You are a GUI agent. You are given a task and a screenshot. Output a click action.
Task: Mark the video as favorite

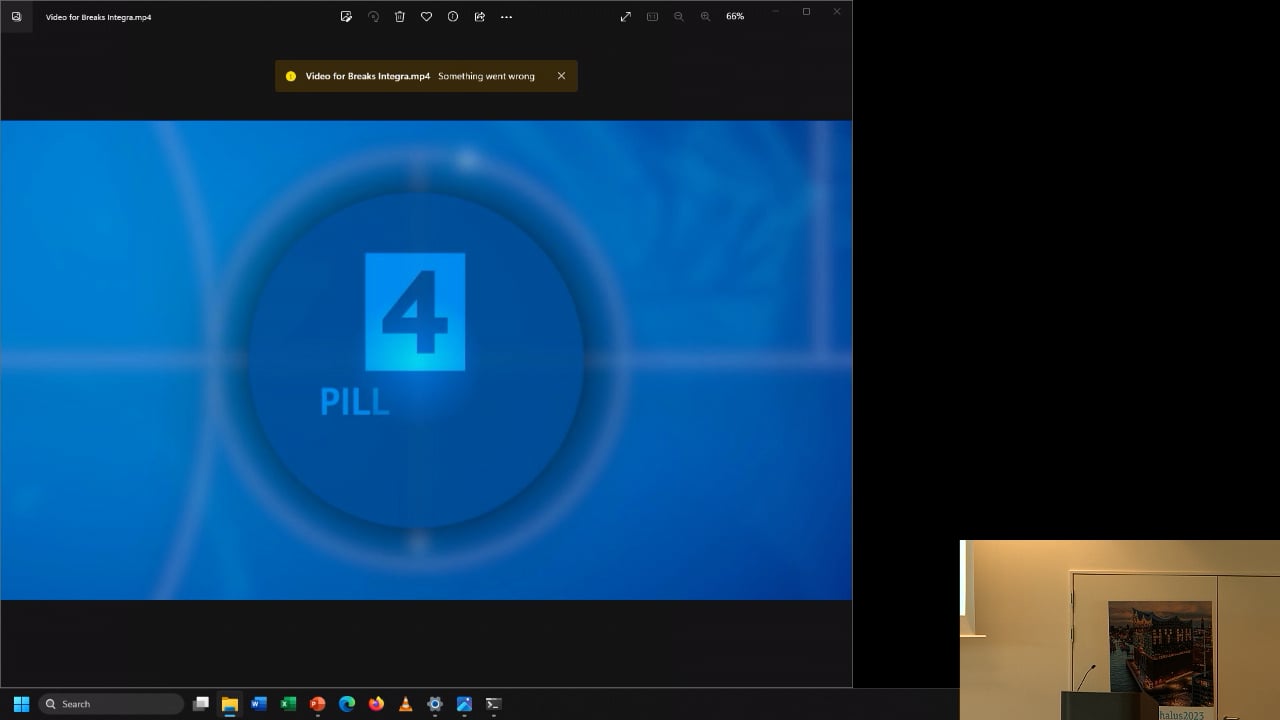[426, 17]
